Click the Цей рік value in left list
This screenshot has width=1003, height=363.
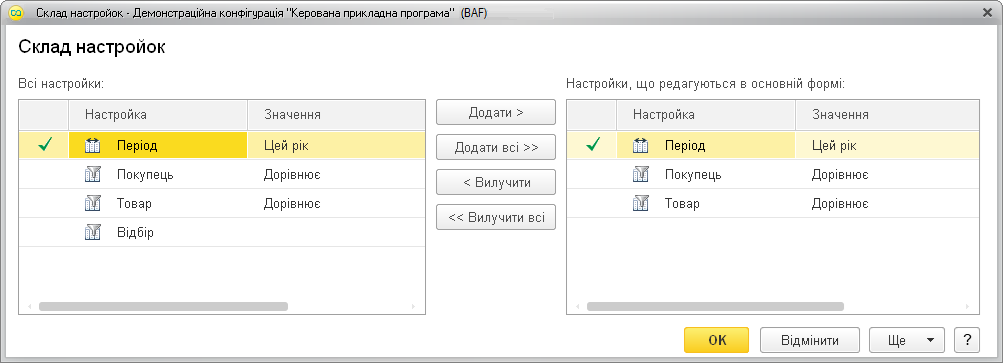point(286,145)
